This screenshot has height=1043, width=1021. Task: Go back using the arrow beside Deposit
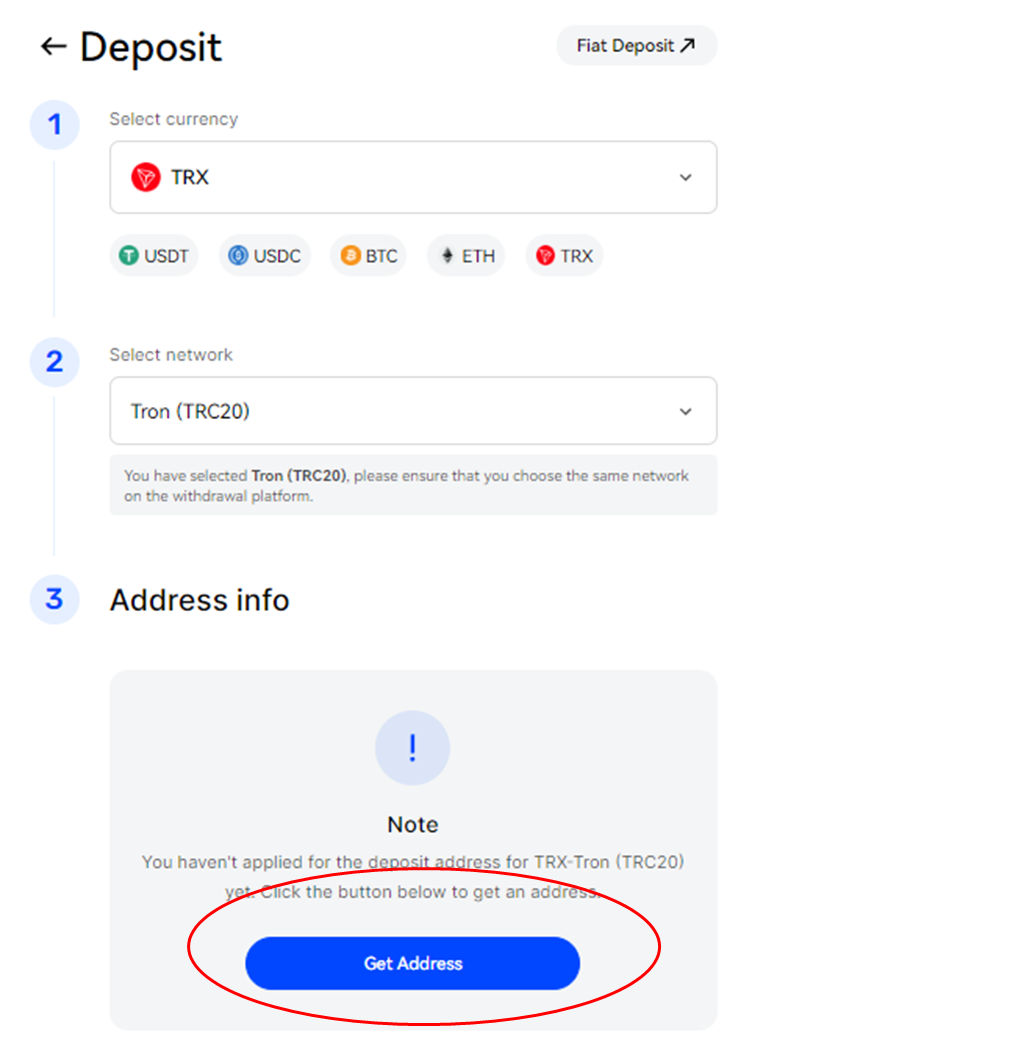(53, 47)
